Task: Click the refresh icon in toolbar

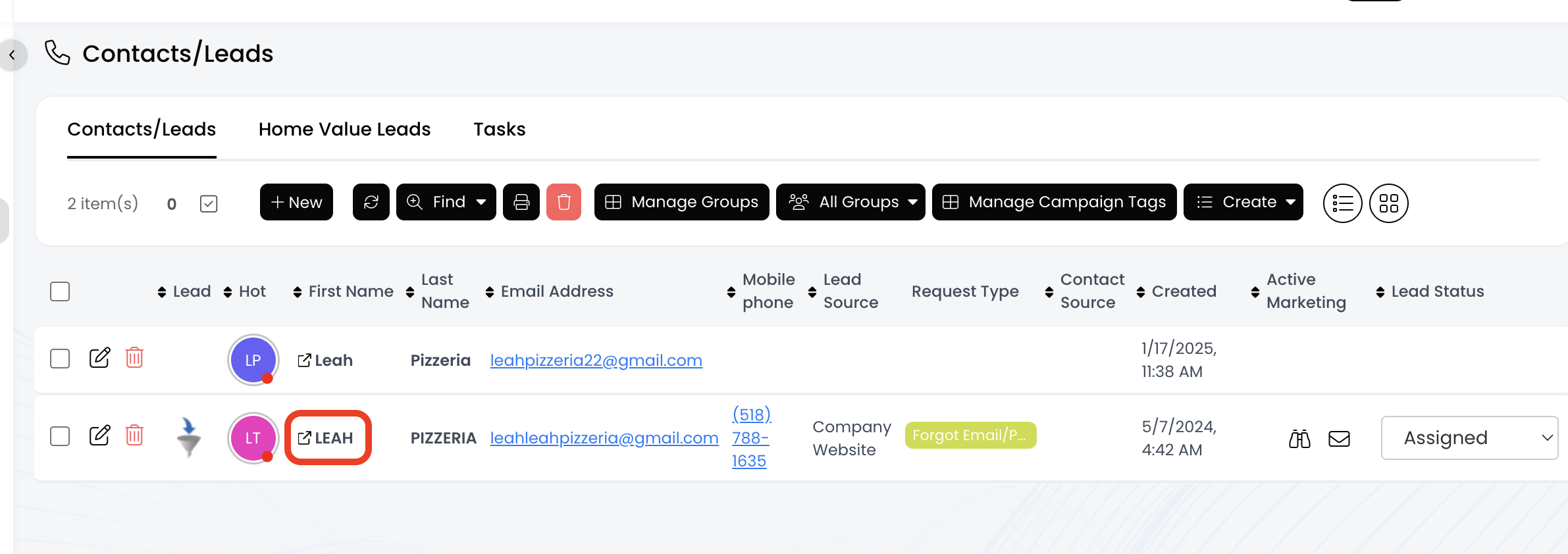Action: [x=371, y=202]
